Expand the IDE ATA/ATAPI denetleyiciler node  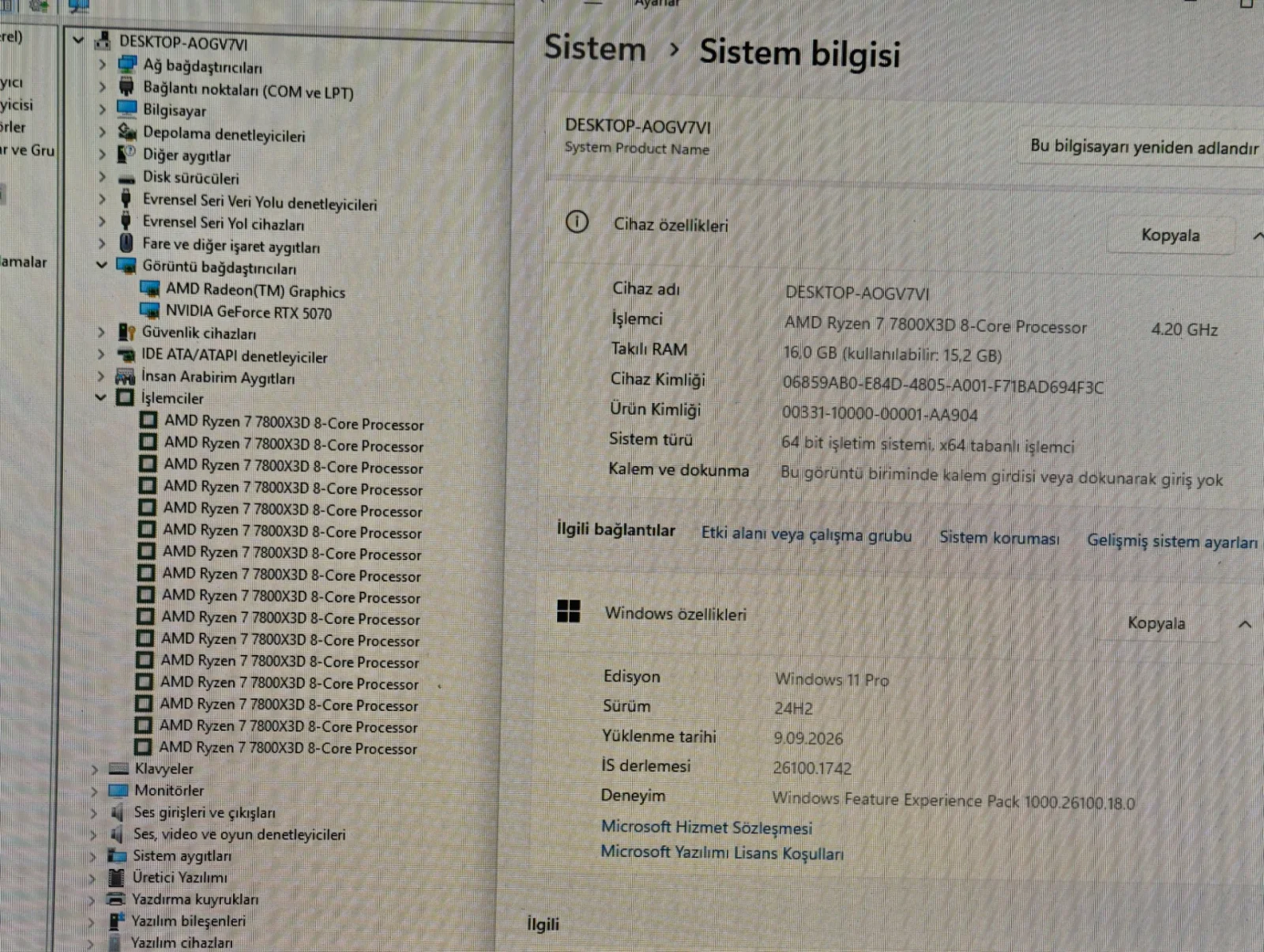click(101, 354)
